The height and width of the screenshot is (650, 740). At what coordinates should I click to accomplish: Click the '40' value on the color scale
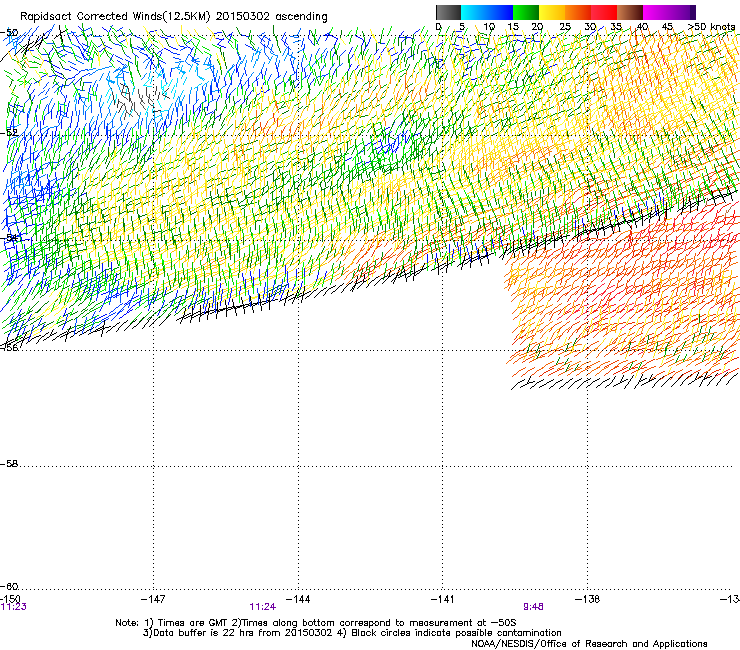(x=642, y=27)
